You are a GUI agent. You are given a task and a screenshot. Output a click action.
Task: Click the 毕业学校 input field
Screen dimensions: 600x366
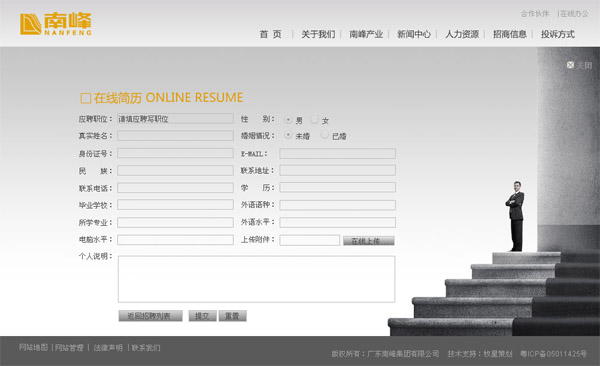pyautogui.click(x=175, y=205)
